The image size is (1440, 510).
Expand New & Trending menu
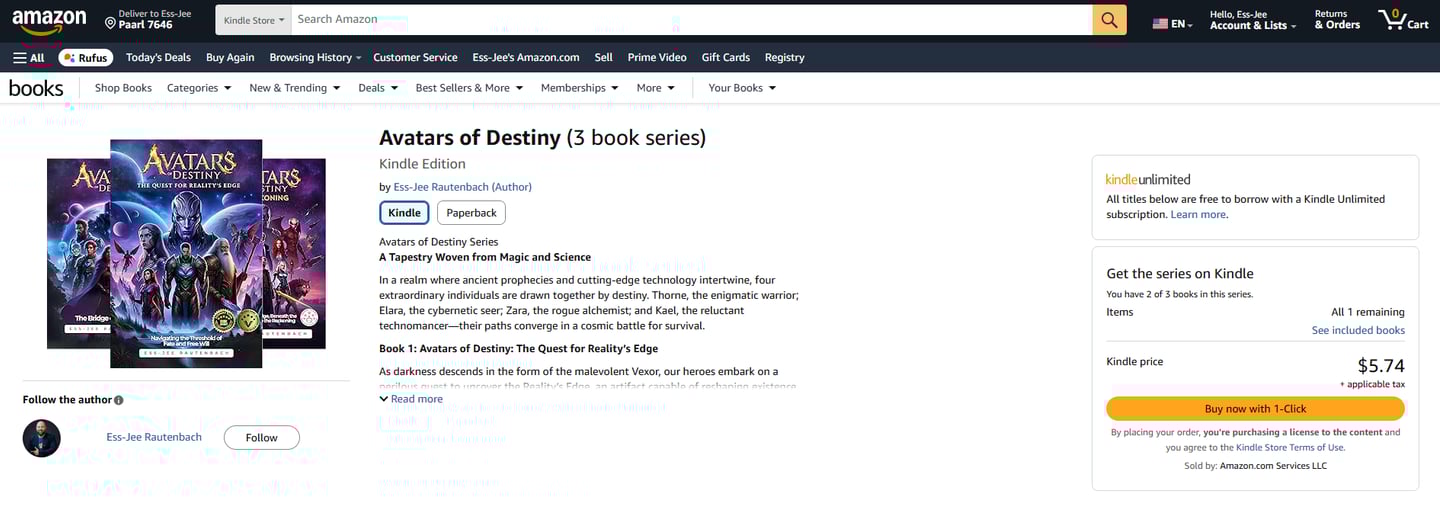[x=295, y=88]
